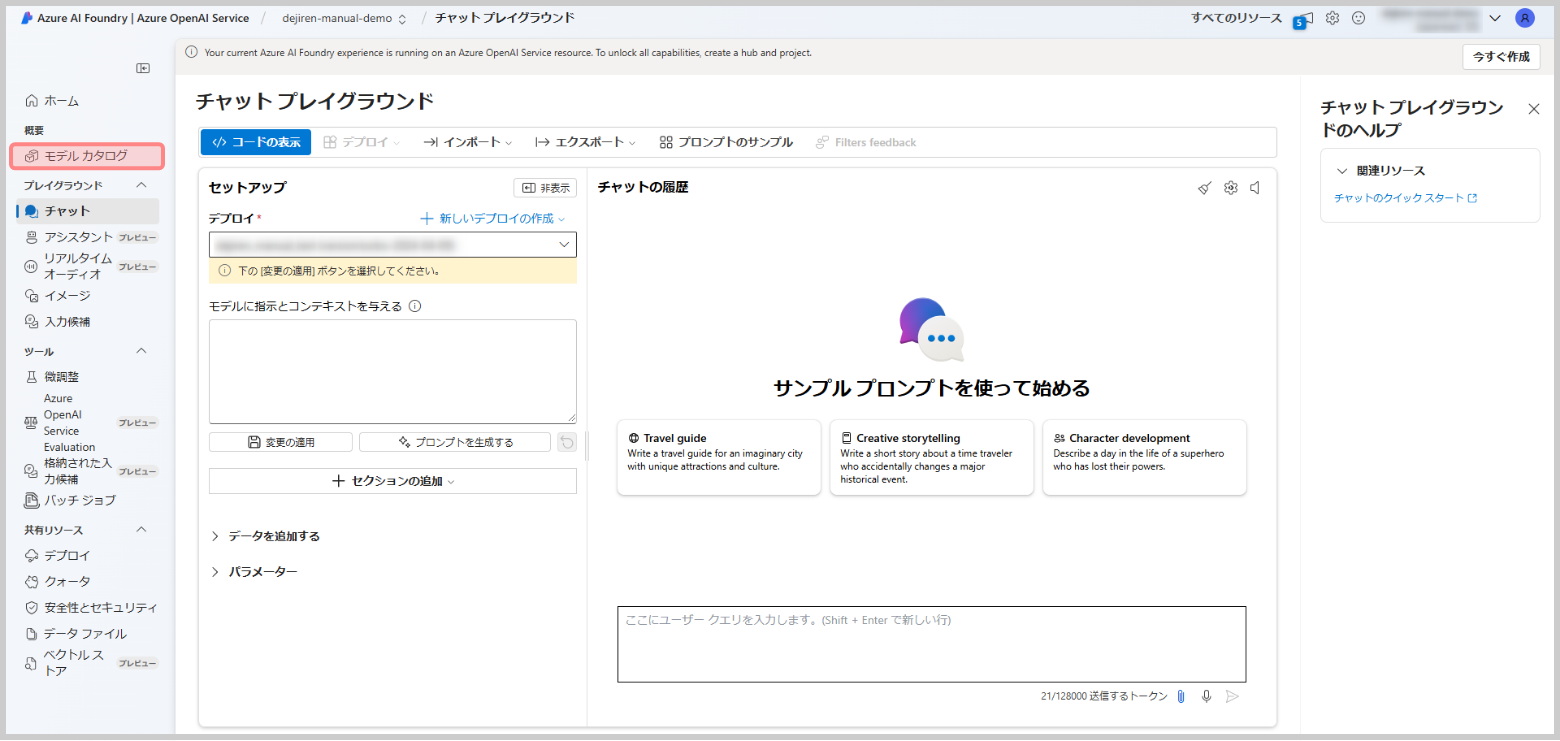1560x741 pixels.
Task: Open モデル カタログ in sidebar
Action: [87, 156]
